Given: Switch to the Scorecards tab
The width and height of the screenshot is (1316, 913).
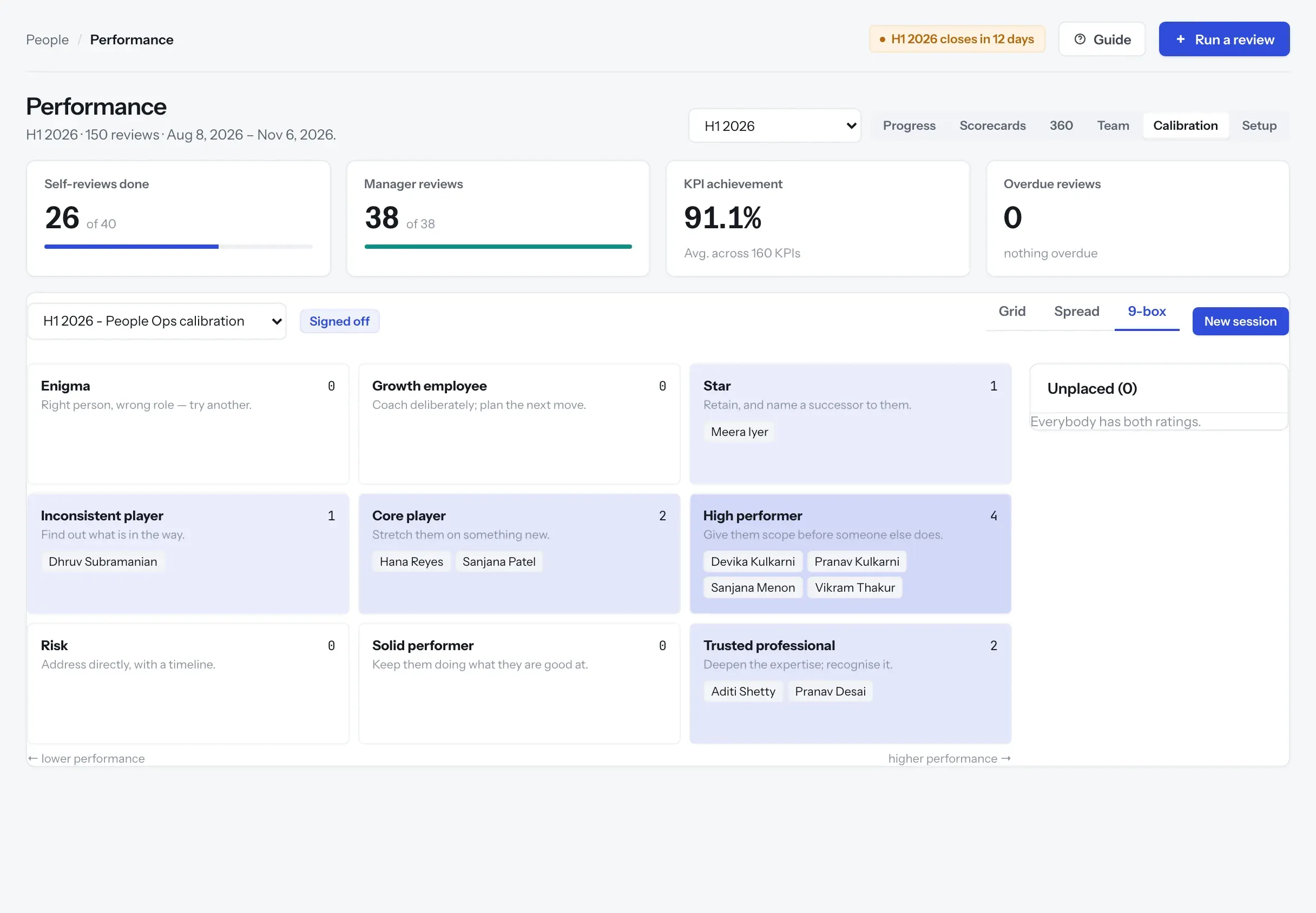Looking at the screenshot, I should pyautogui.click(x=992, y=126).
